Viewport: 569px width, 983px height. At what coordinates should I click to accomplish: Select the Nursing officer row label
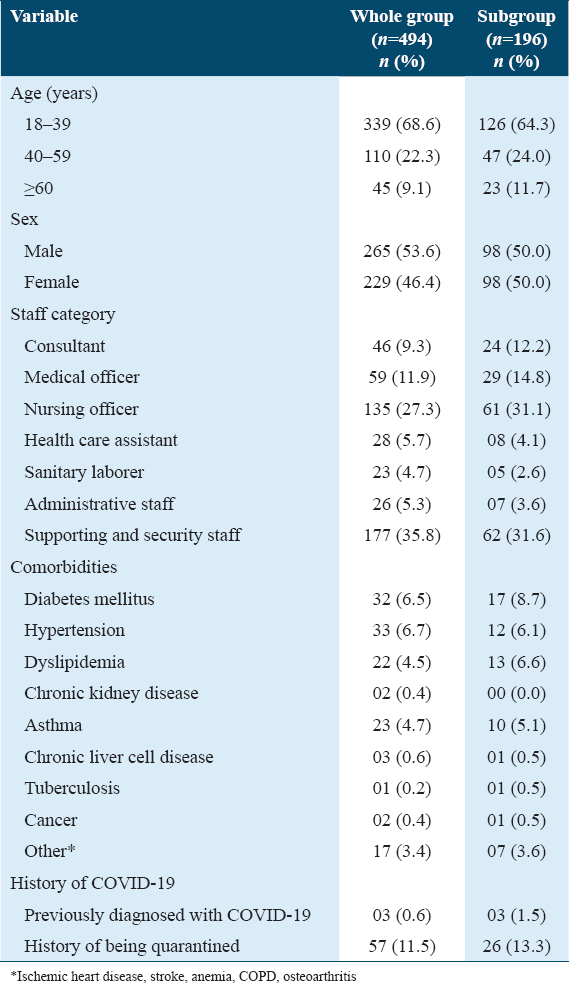pos(81,409)
